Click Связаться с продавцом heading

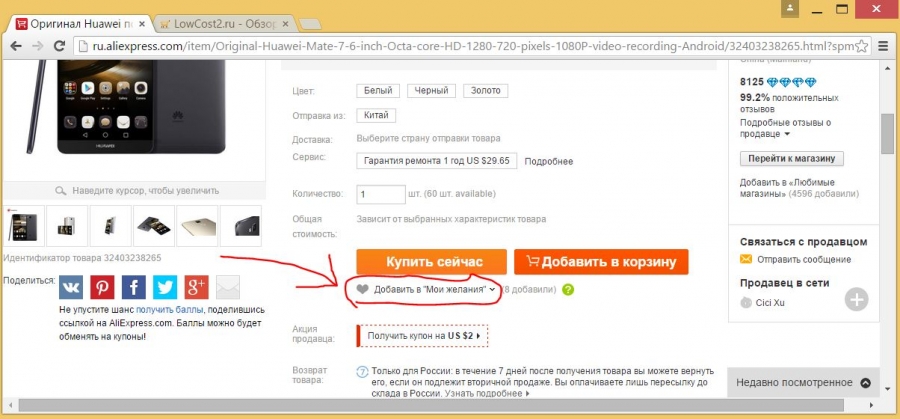tap(804, 242)
